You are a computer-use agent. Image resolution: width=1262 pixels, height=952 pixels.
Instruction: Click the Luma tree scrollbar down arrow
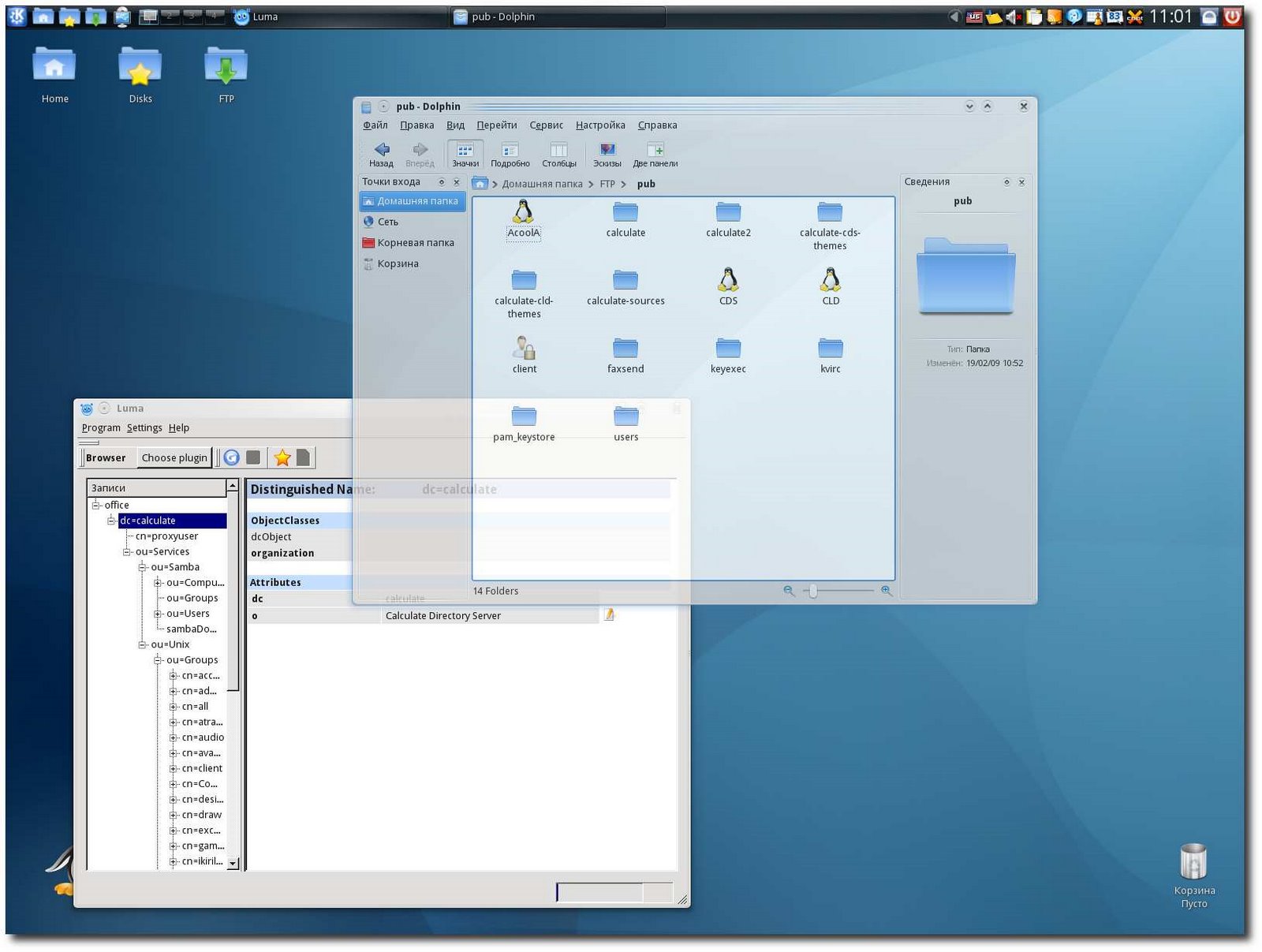click(x=233, y=864)
